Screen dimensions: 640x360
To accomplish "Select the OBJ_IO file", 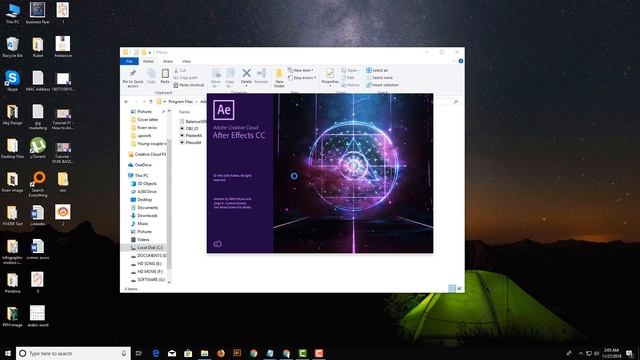I will click(x=189, y=129).
